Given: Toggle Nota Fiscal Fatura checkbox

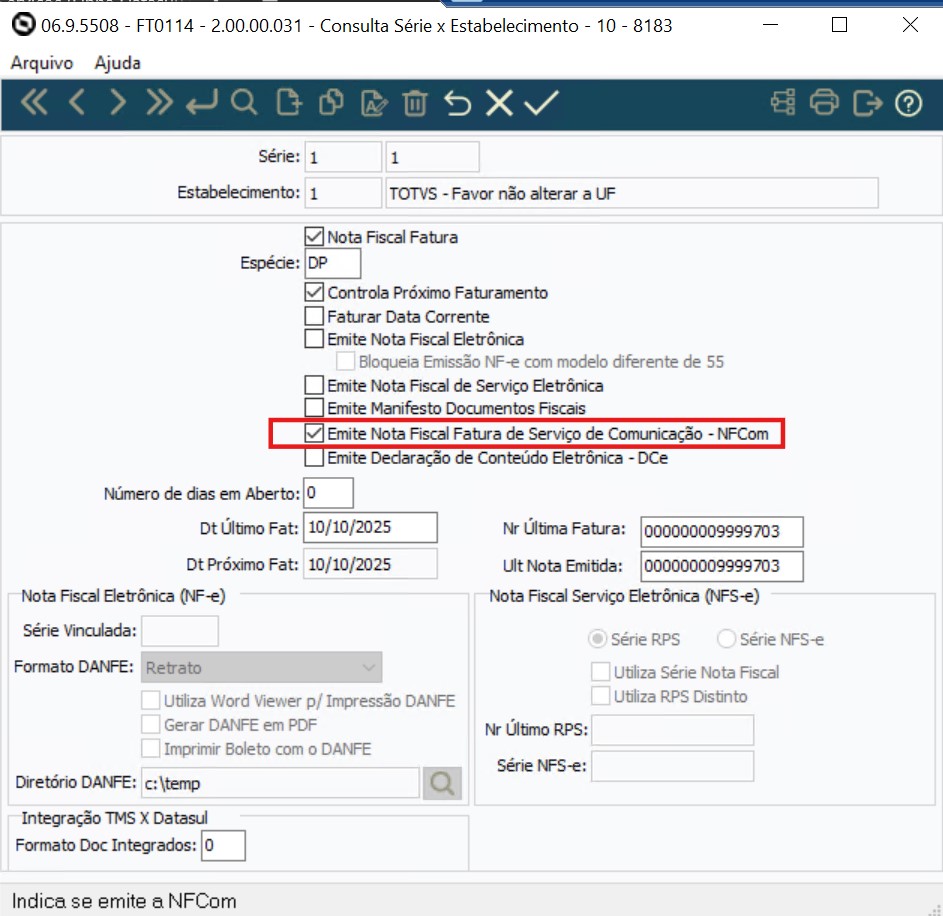Looking at the screenshot, I should (x=314, y=236).
